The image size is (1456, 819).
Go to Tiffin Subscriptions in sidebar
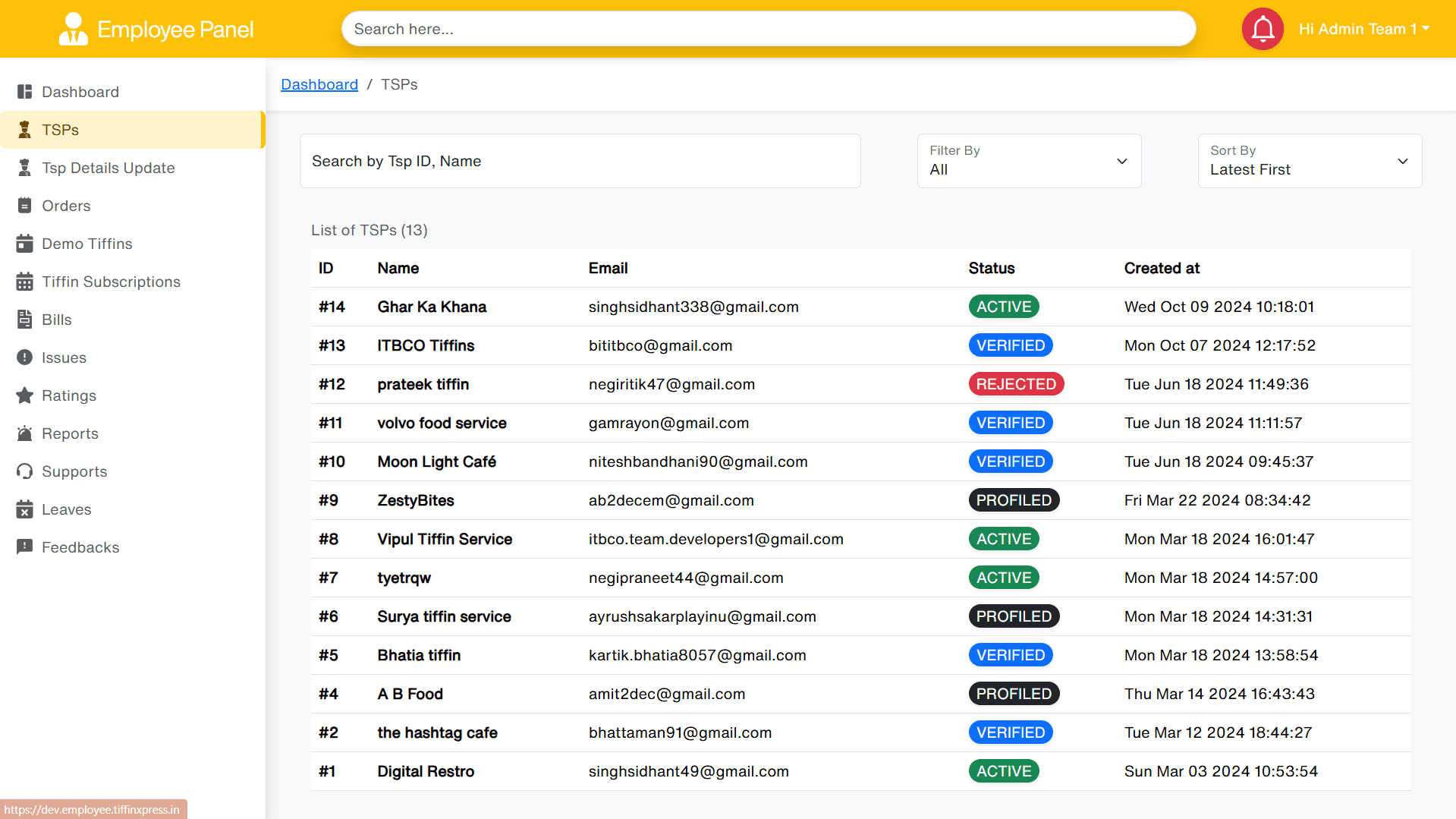click(111, 282)
